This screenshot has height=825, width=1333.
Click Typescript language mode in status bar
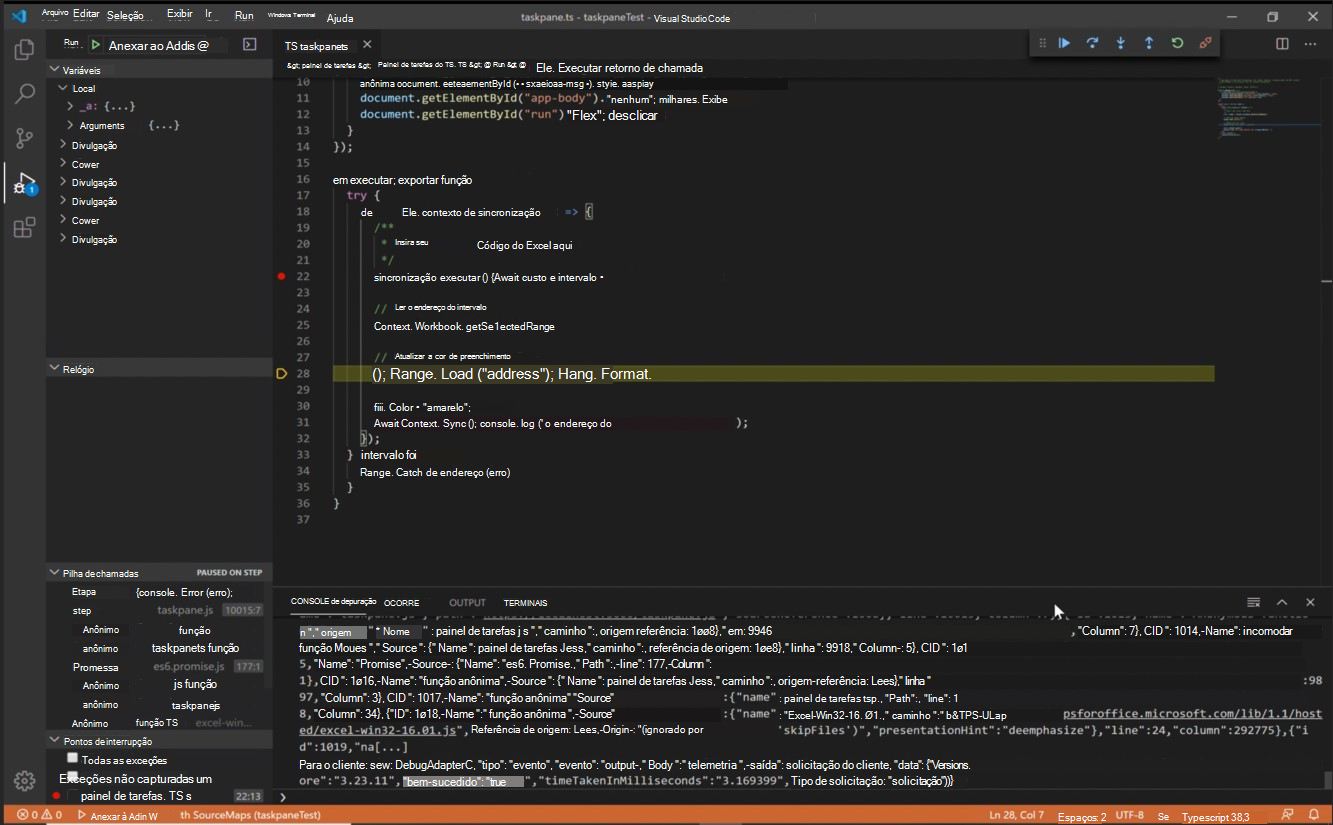pos(1216,815)
